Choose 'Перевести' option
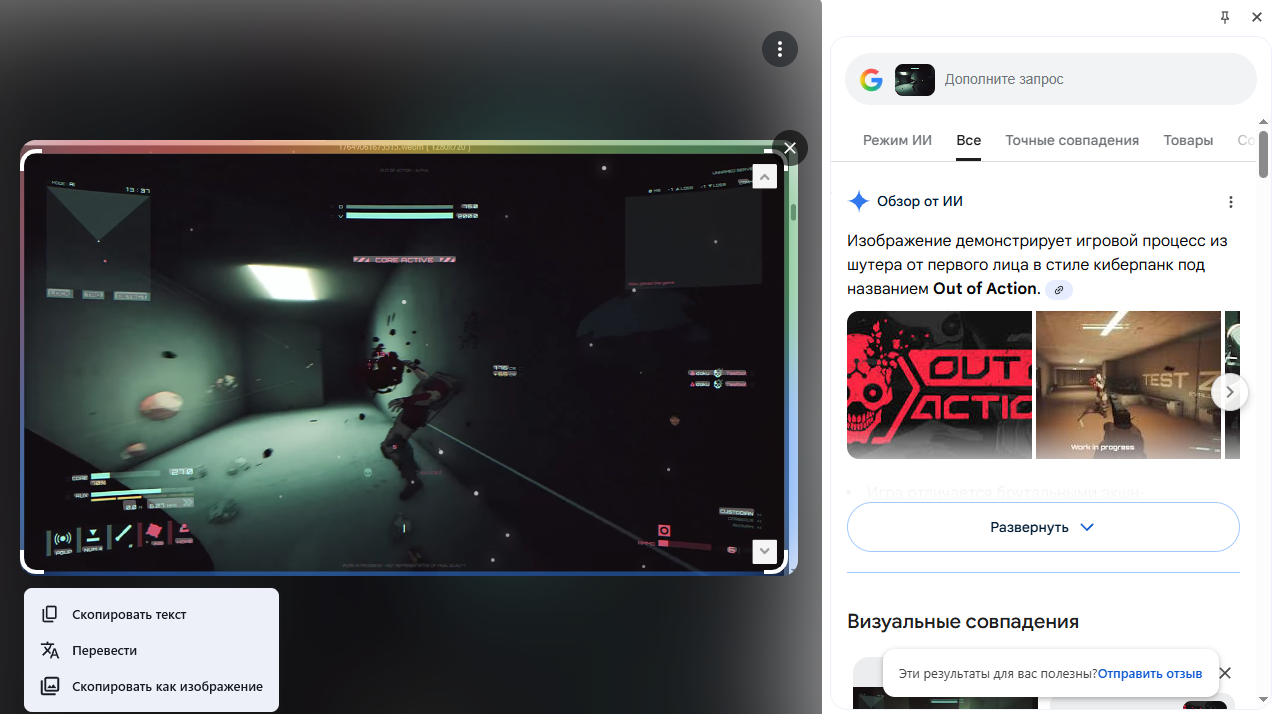Image resolution: width=1276 pixels, height=714 pixels. tap(151, 650)
